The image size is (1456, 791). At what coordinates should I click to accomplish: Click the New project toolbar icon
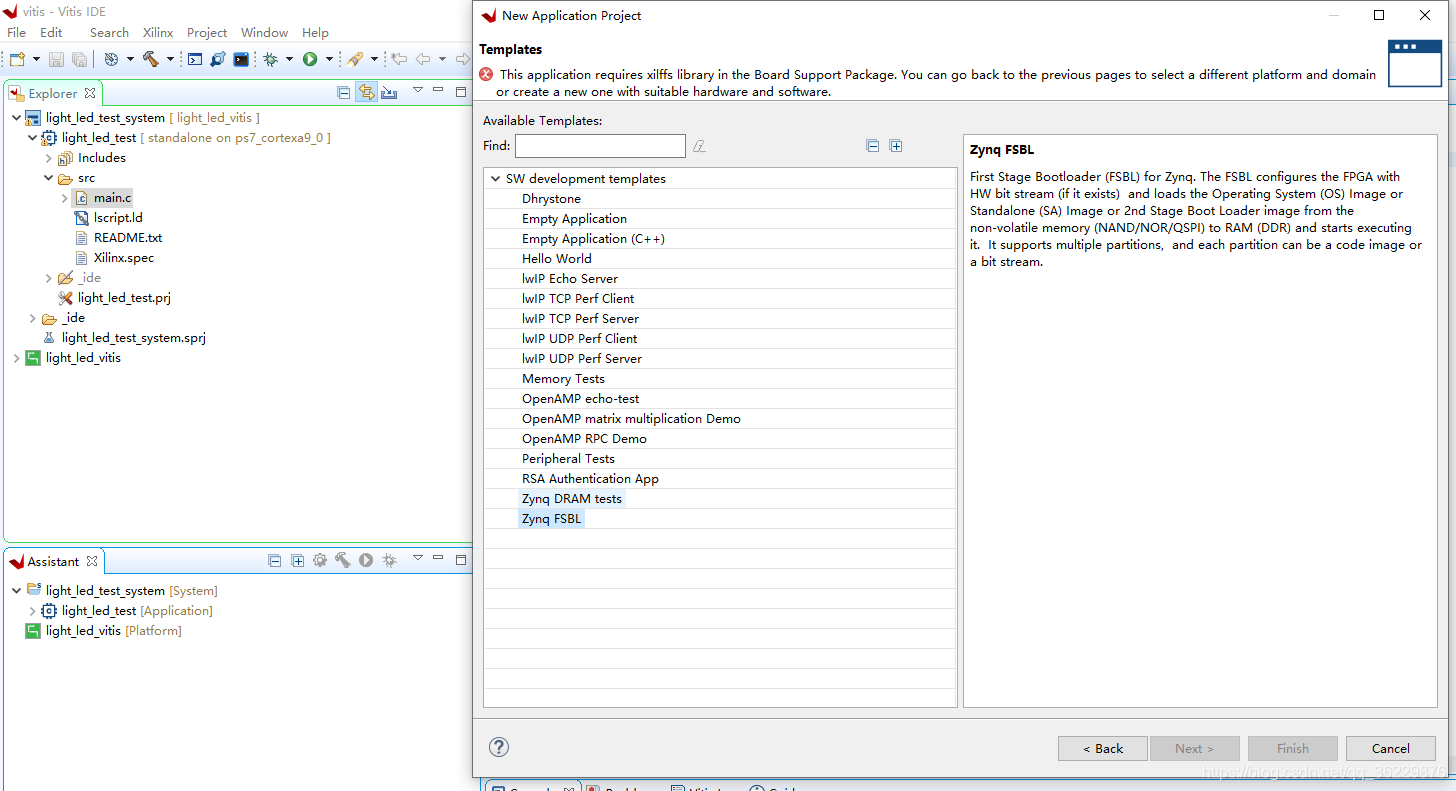pos(17,60)
